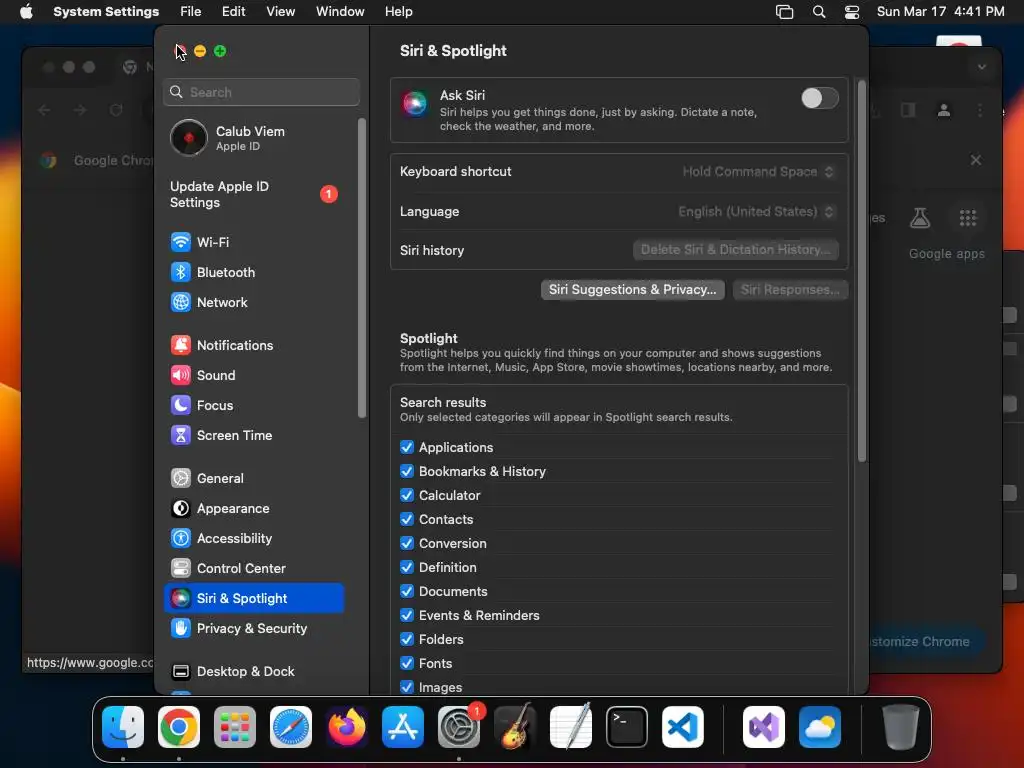Click Siri Responses button

pyautogui.click(x=790, y=290)
